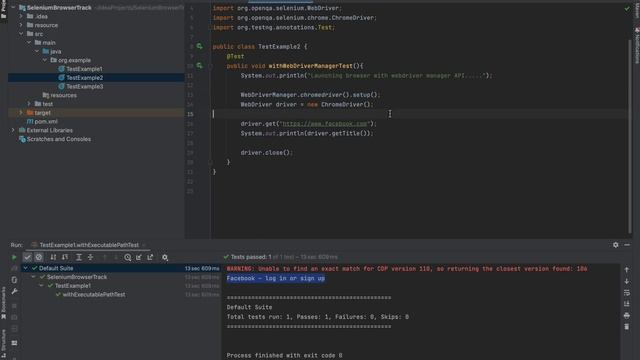
Task: Collapse TestExample1 node in test tree
Action: [x=41, y=286]
